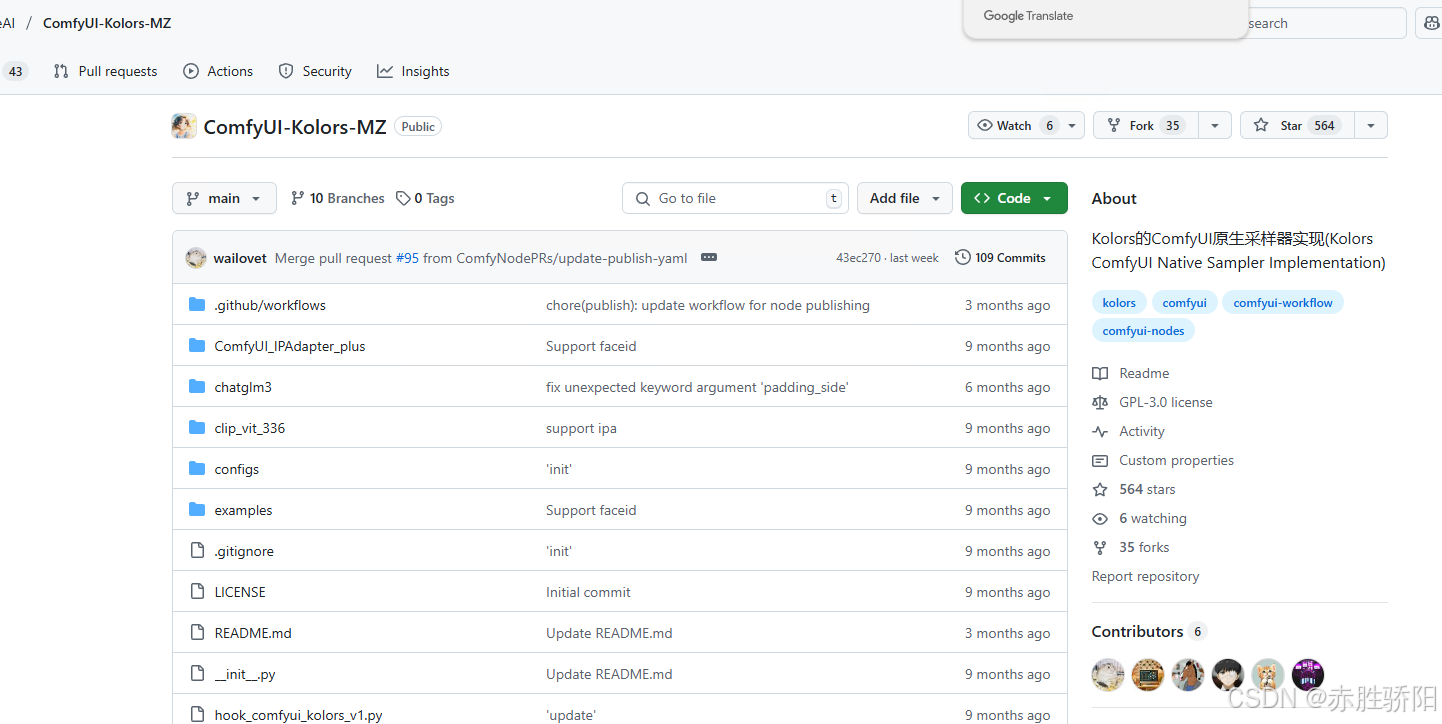Image resolution: width=1442 pixels, height=724 pixels.
Task: Open pull request #95 link
Action: [407, 258]
